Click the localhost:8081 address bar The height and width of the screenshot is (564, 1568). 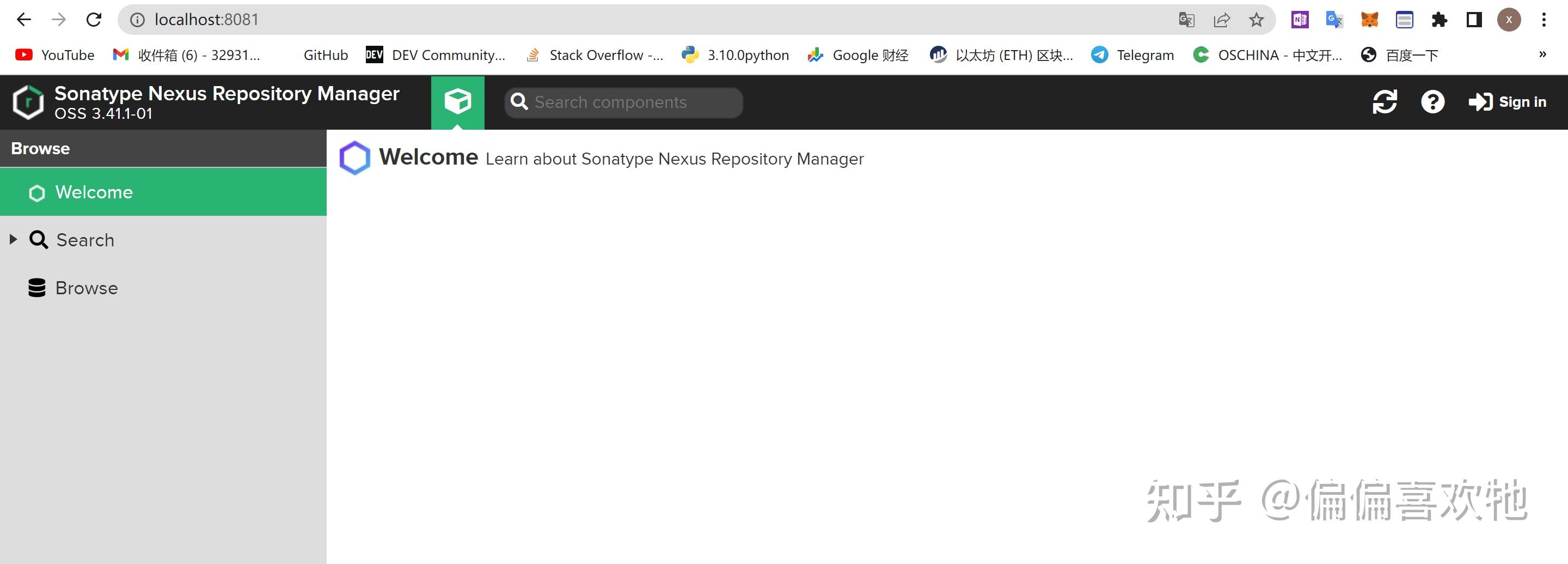(x=697, y=20)
